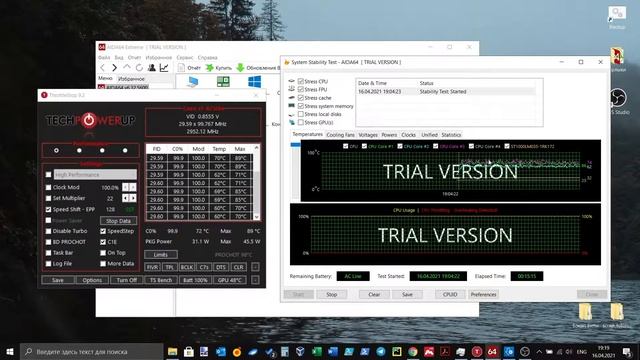Open AIDA64 graph chart icon
The image size is (640, 360).
click(164, 68)
